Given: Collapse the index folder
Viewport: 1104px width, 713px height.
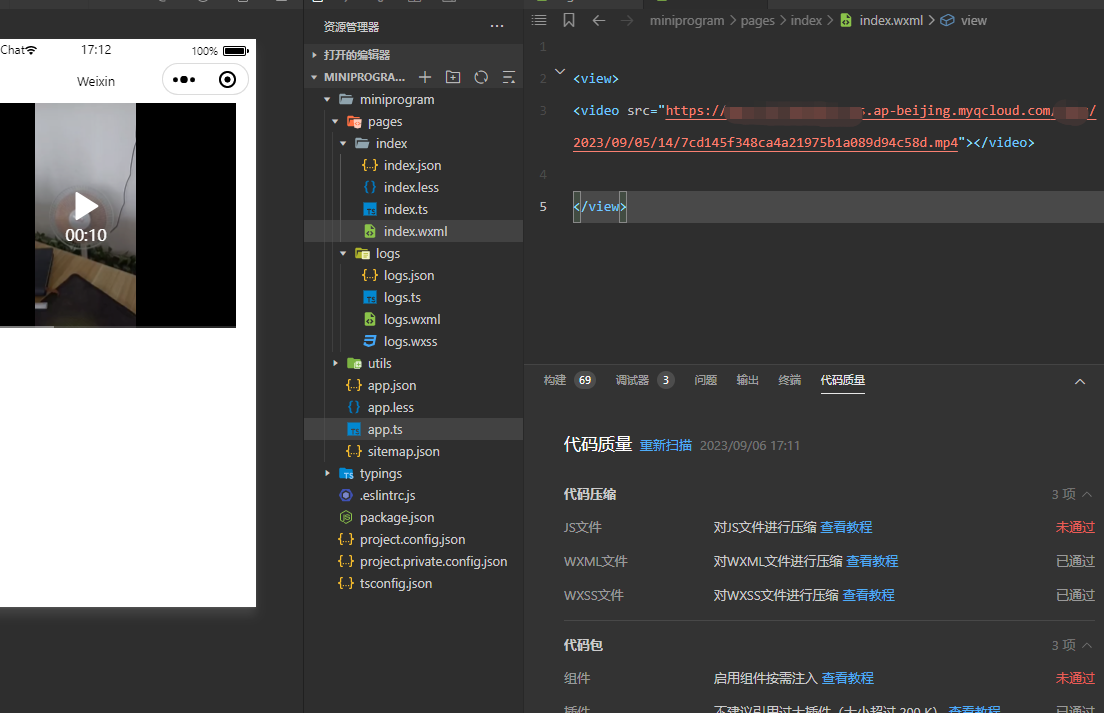Looking at the screenshot, I should pos(343,143).
